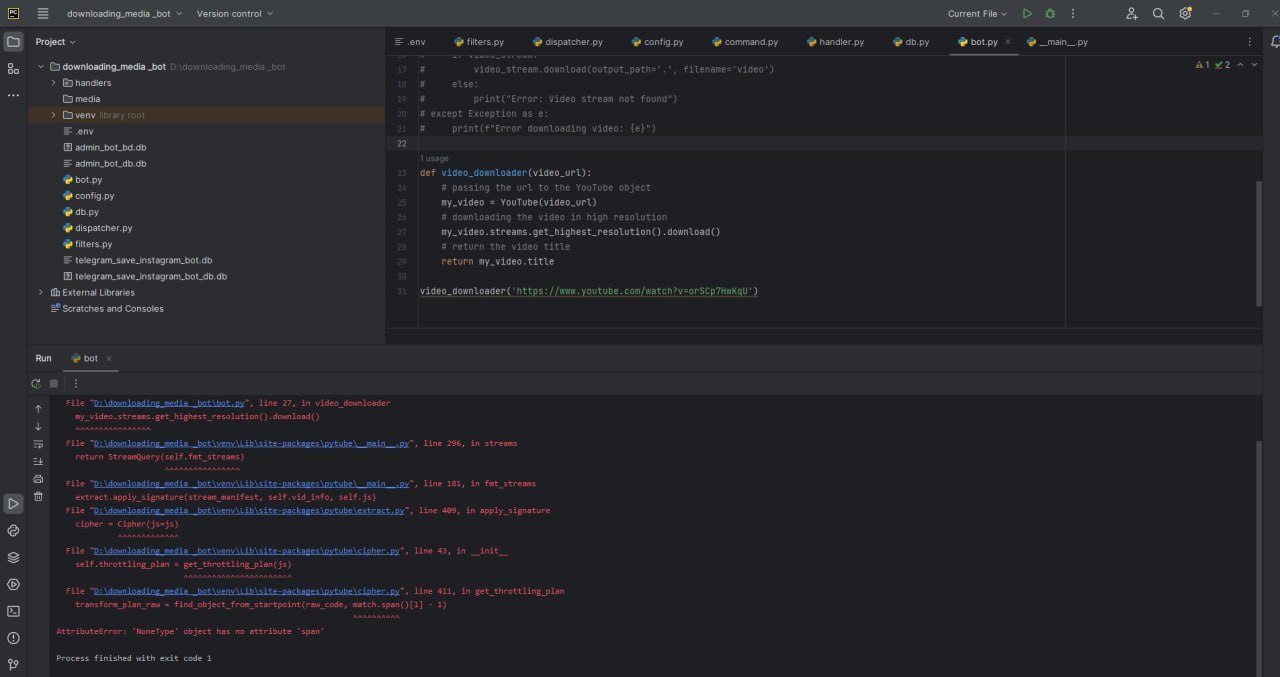
Task: Open the Terminal tool window
Action: pos(13,611)
